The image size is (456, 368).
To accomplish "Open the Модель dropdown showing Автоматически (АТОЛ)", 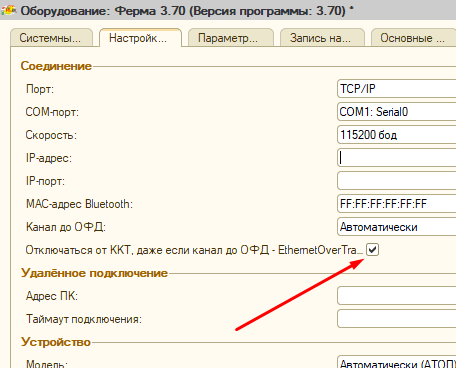I will [397, 362].
